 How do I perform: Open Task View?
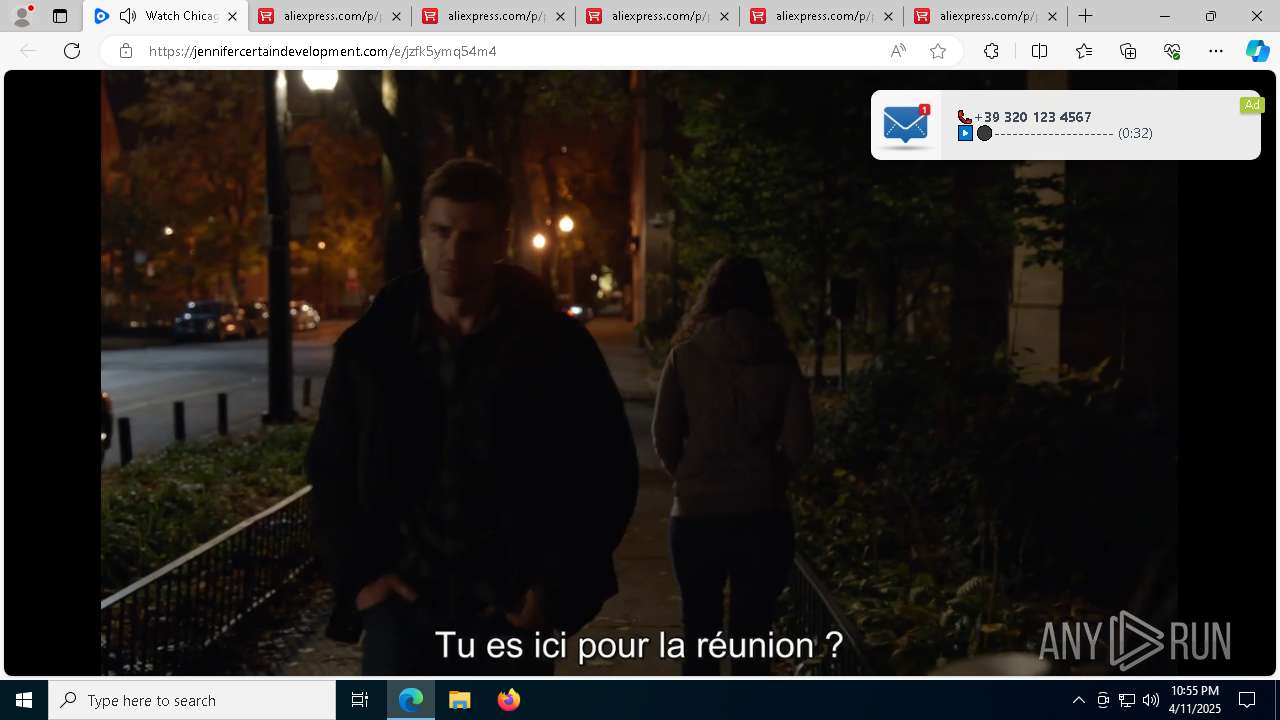point(360,700)
